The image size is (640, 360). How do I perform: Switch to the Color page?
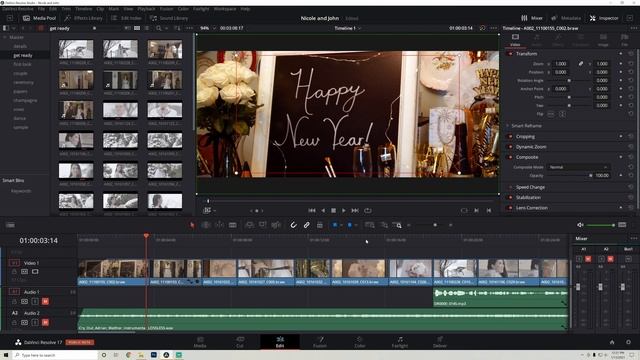click(360, 342)
